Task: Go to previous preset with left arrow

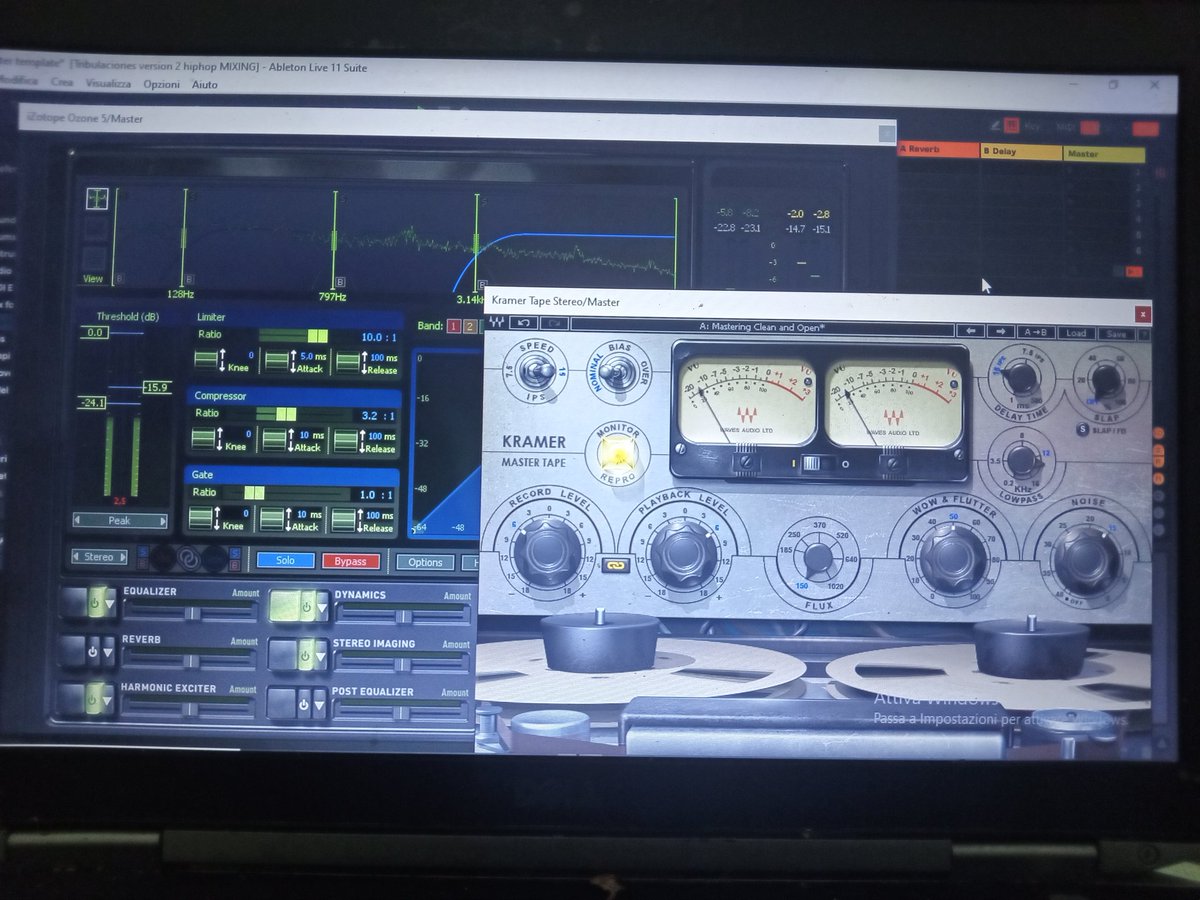Action: pyautogui.click(x=969, y=332)
